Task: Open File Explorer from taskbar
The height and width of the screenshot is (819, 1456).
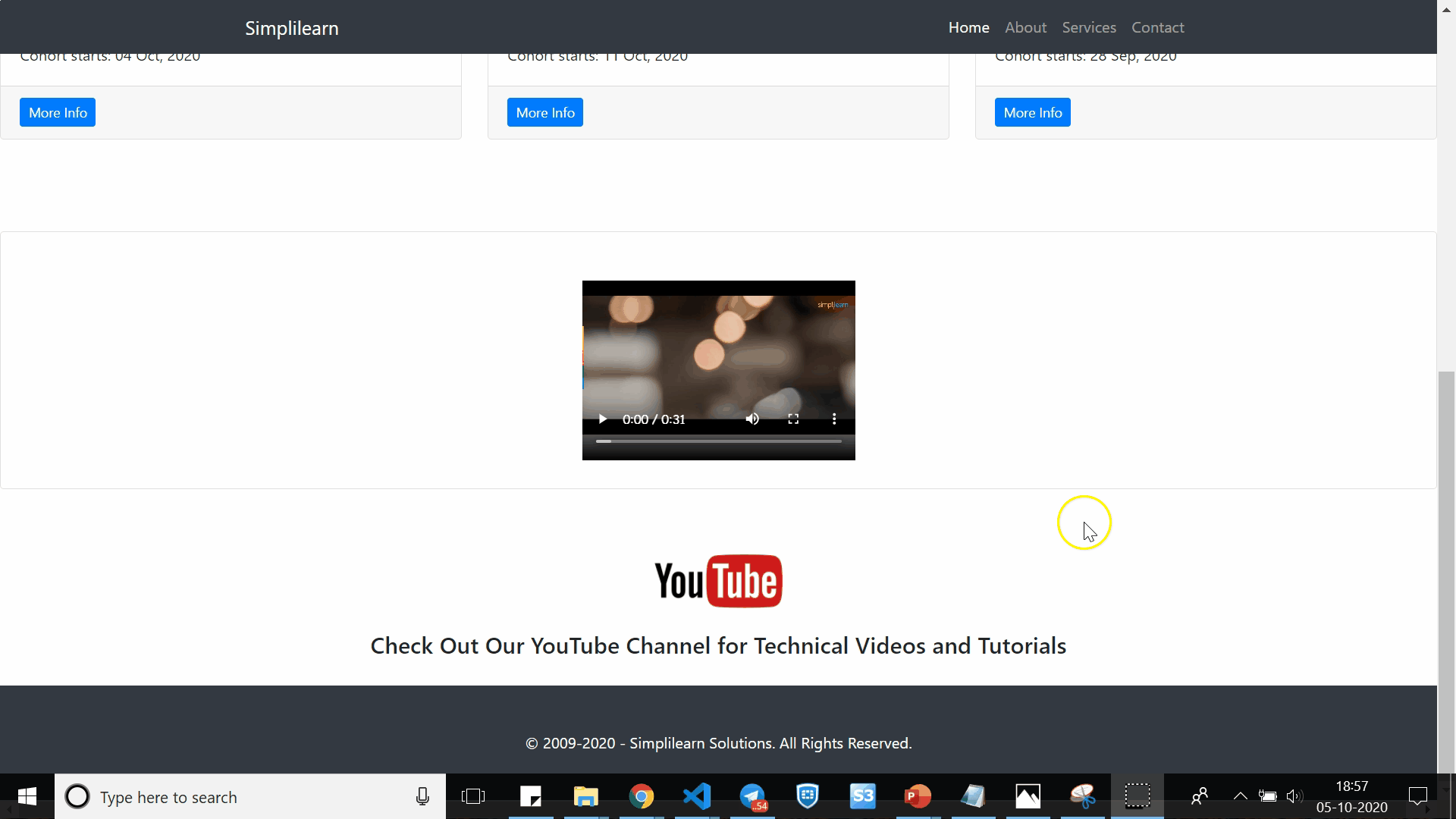Action: click(585, 796)
